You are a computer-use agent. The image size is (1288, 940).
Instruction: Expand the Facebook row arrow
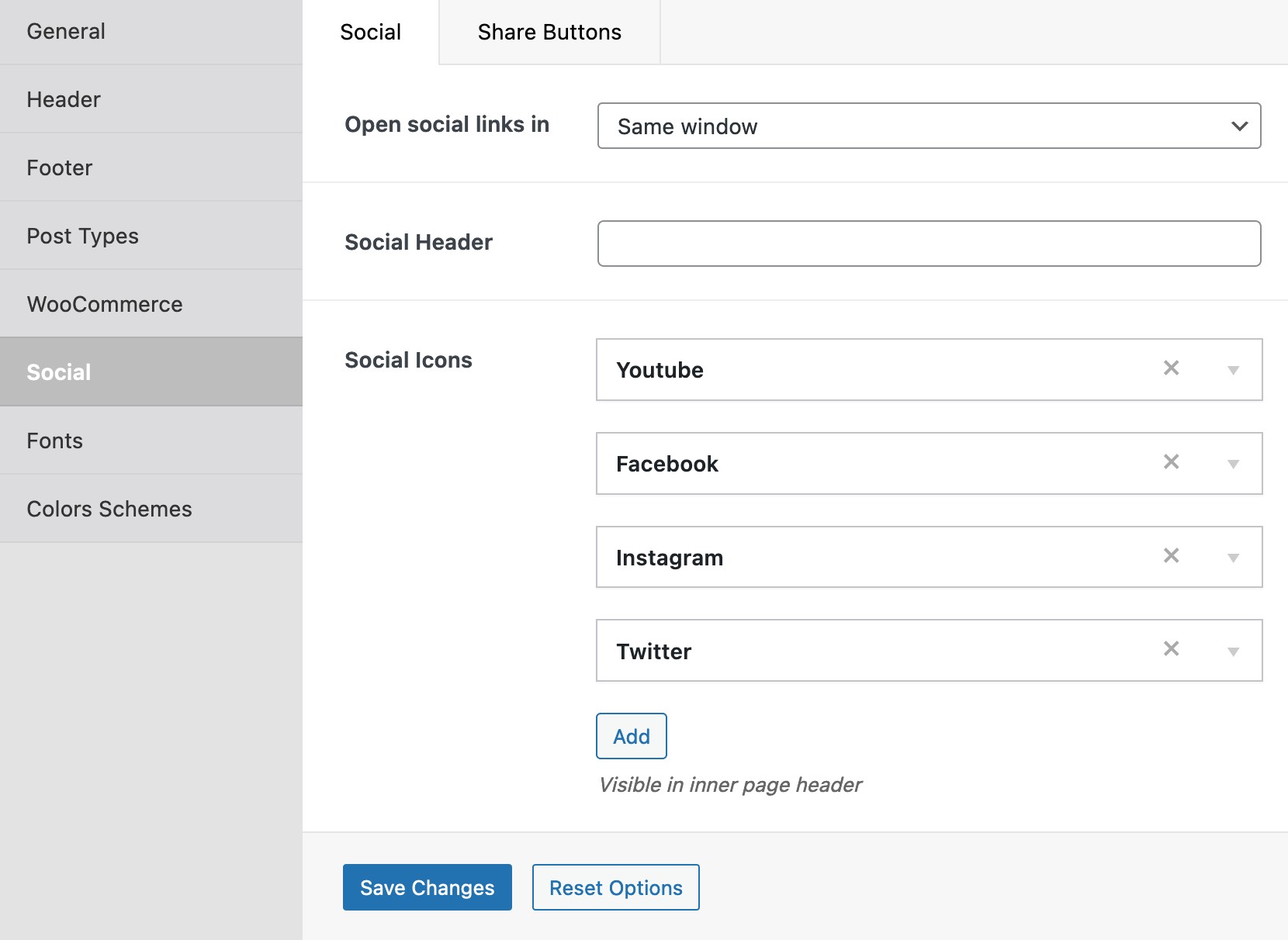(1233, 465)
